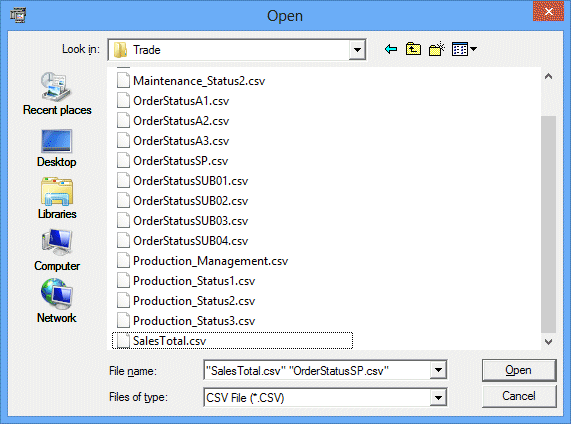Screen dimensions: 571x424
Task: Open Recent places shortcut
Action: click(x=57, y=94)
